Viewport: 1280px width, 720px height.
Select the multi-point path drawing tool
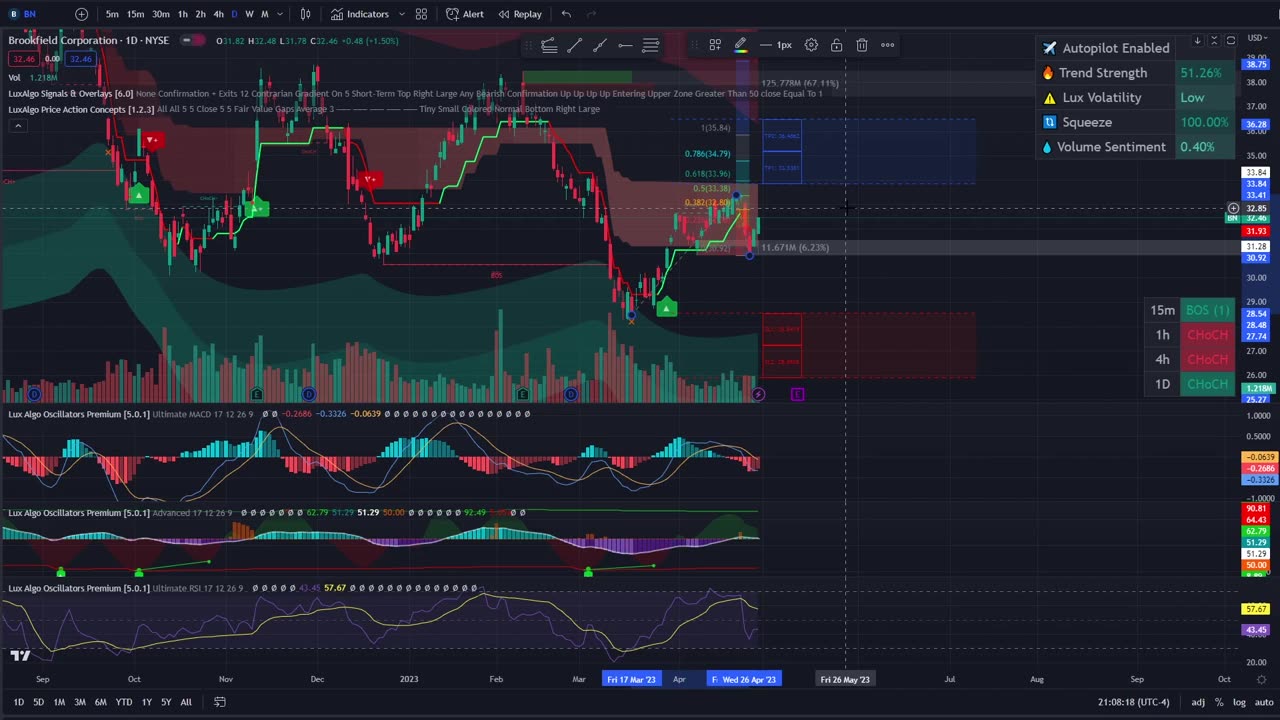click(549, 45)
